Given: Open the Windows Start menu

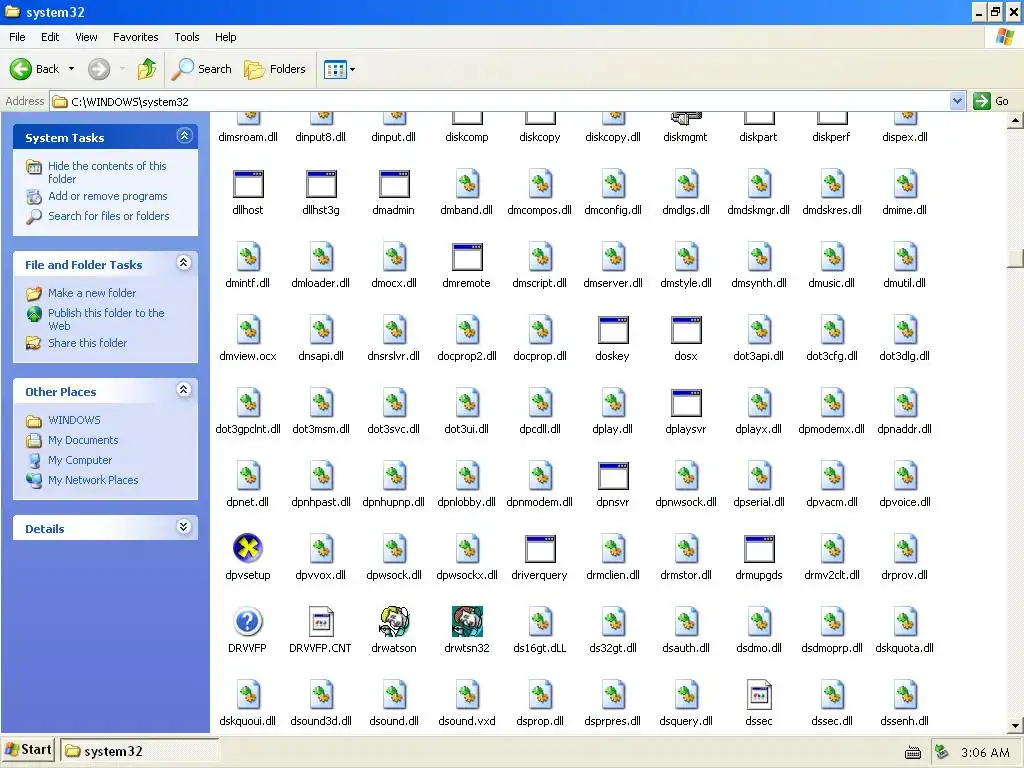Looking at the screenshot, I should [28, 750].
